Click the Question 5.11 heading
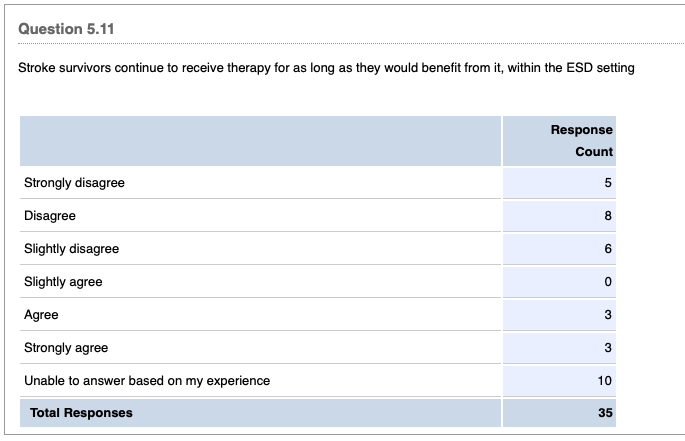 (66, 29)
